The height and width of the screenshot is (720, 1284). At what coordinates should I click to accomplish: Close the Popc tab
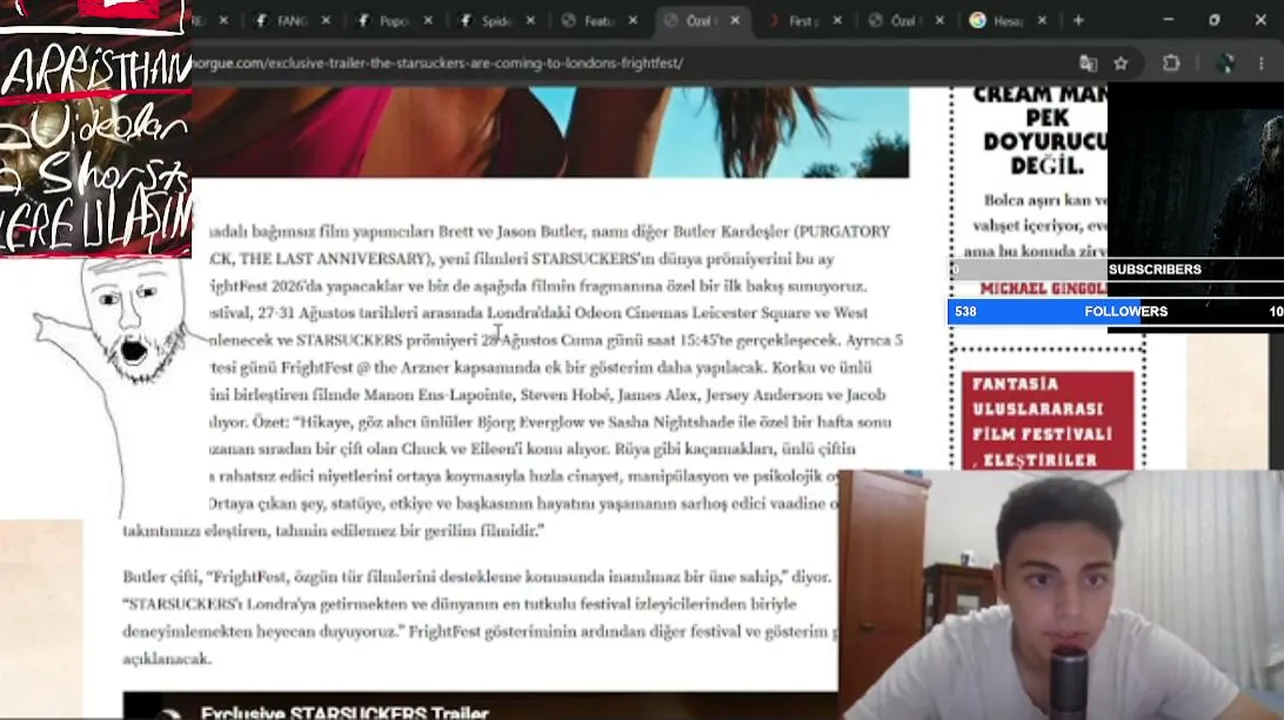click(x=428, y=20)
